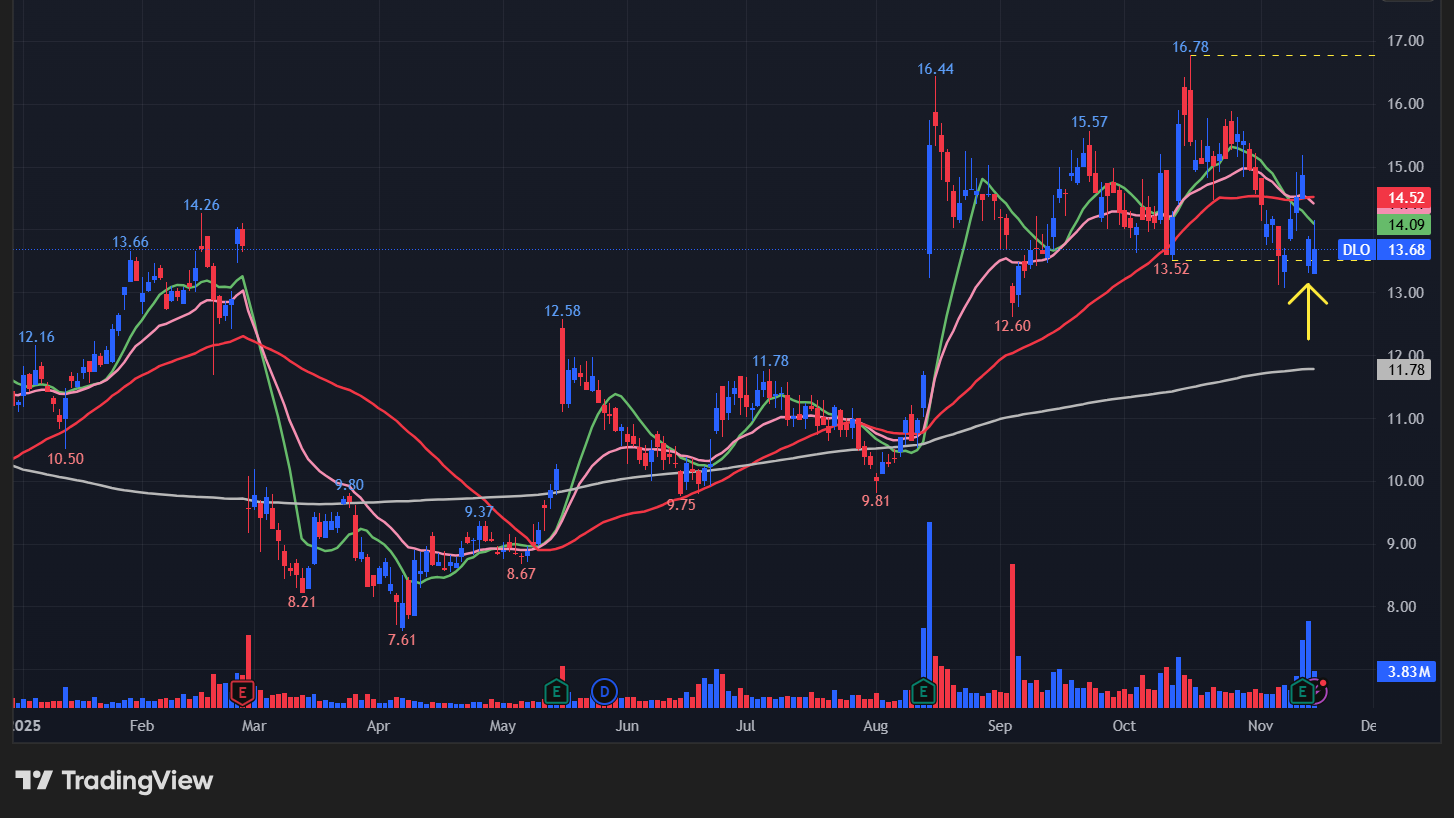The height and width of the screenshot is (818, 1454).
Task: Open the green earnings marker in May
Action: 556,691
